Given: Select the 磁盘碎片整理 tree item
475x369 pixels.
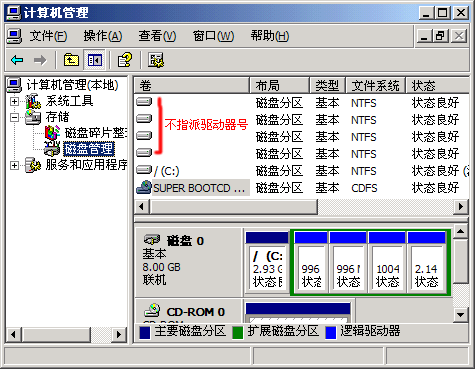Looking at the screenshot, I should (96, 133).
